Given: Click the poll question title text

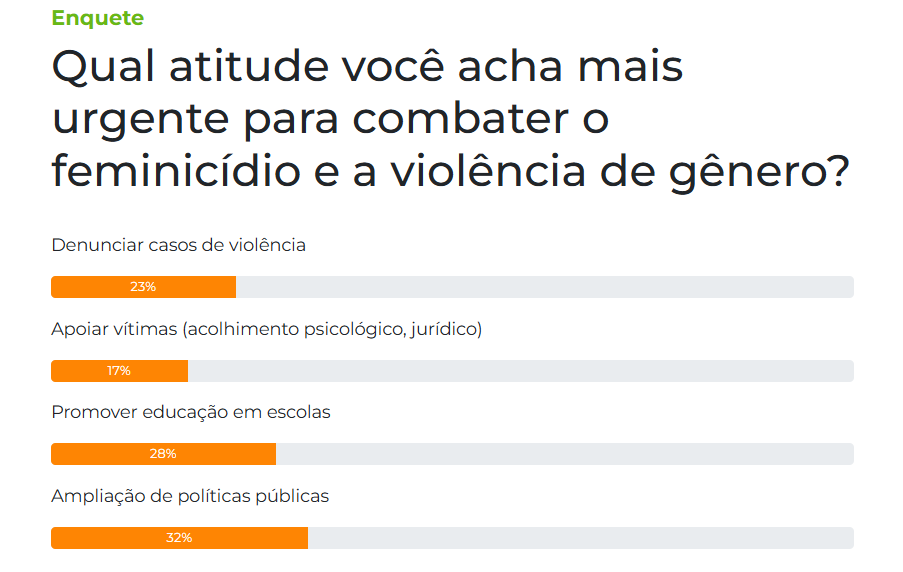Looking at the screenshot, I should pyautogui.click(x=450, y=119).
